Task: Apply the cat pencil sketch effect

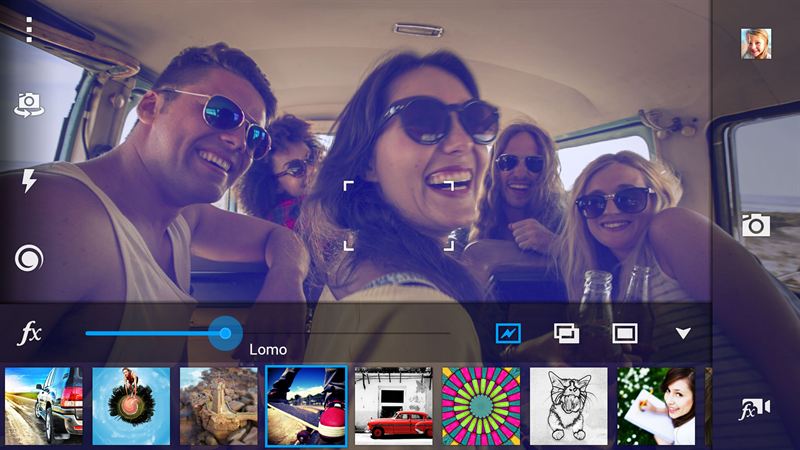Action: [x=568, y=406]
